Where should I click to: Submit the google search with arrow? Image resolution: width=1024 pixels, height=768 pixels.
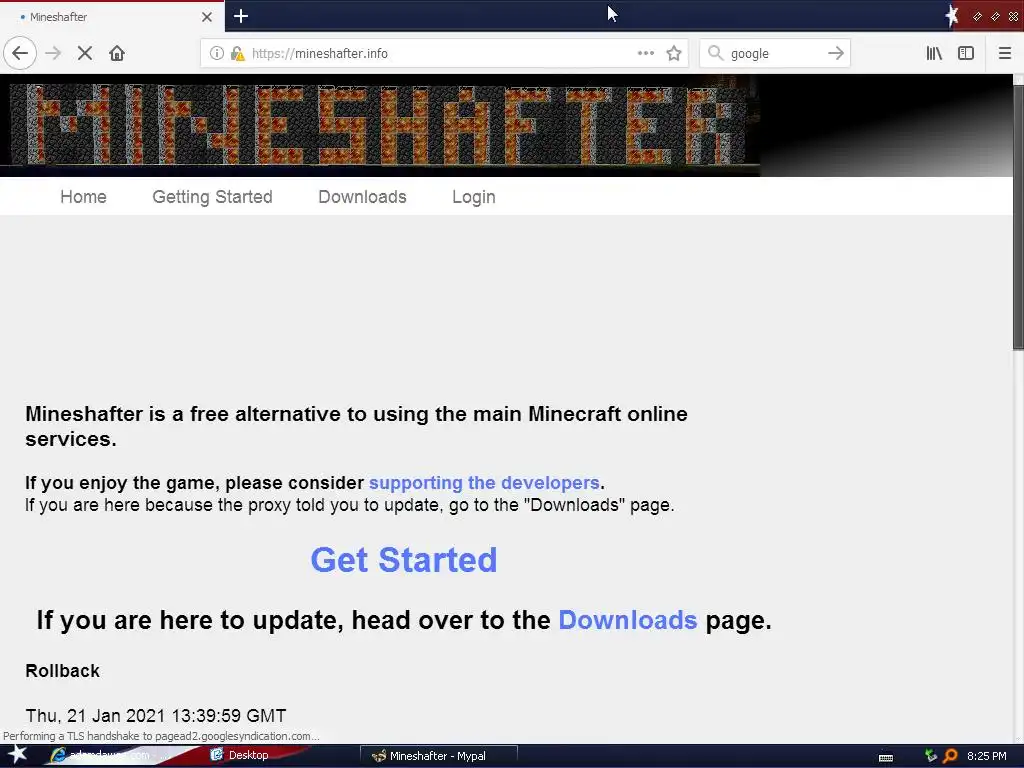pyautogui.click(x=836, y=53)
